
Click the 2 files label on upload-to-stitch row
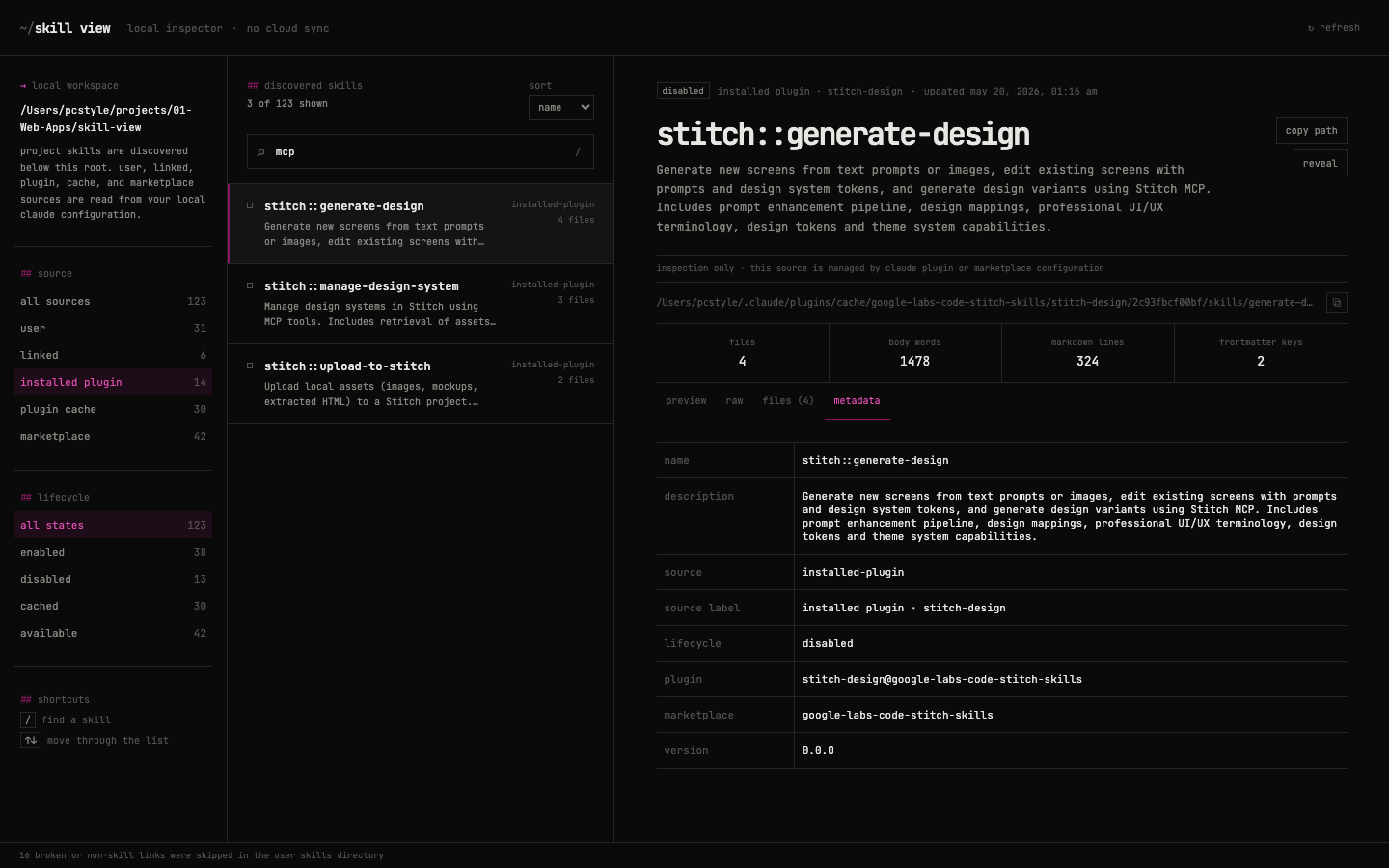tap(576, 381)
